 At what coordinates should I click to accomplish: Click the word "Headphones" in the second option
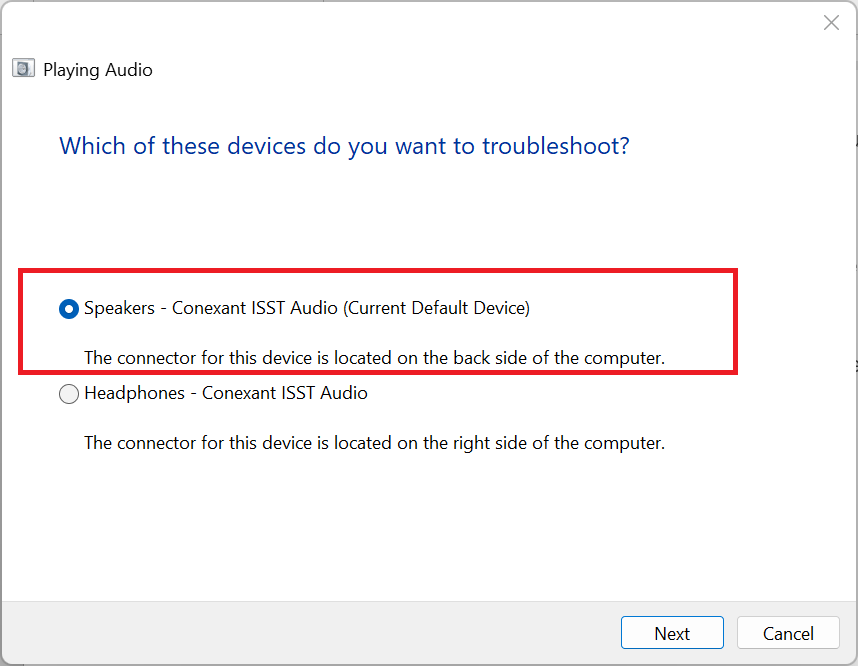134,393
